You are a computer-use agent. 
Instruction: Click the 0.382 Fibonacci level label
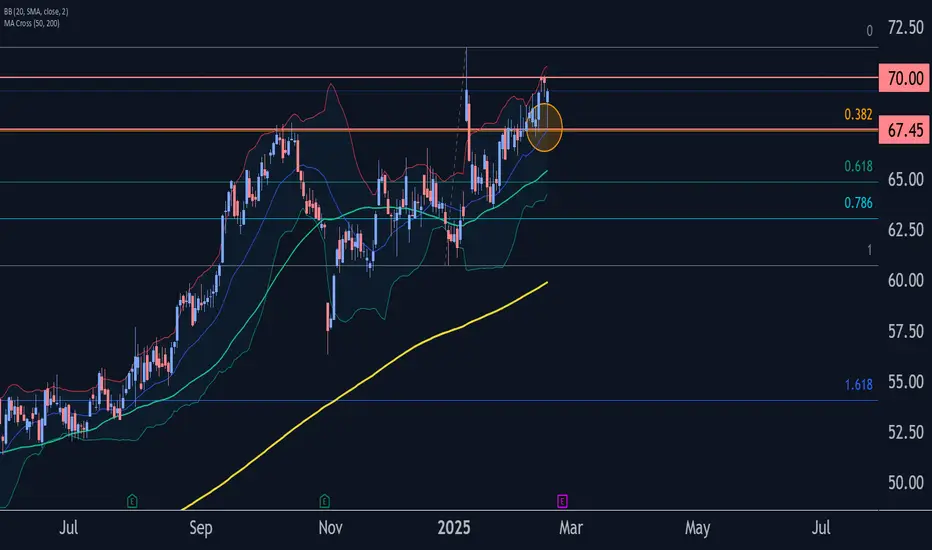(858, 115)
